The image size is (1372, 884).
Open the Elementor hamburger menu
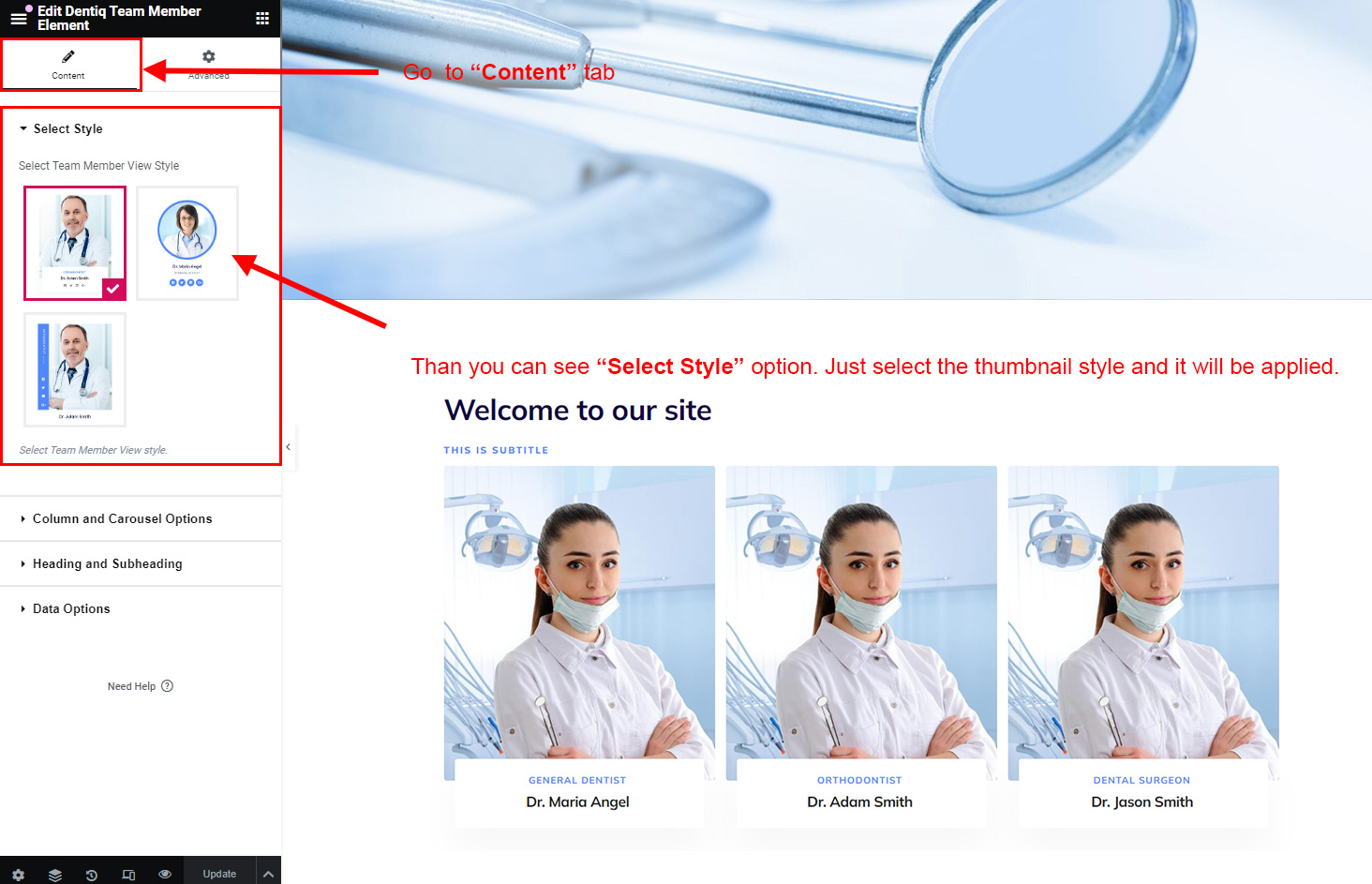pos(18,18)
